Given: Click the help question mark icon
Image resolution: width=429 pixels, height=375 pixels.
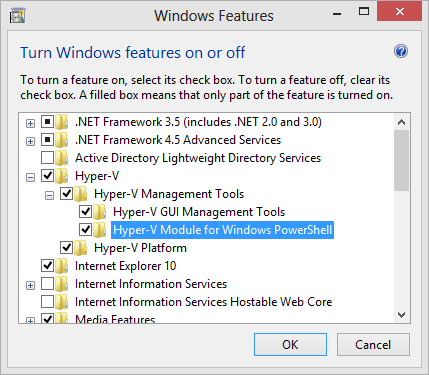Looking at the screenshot, I should (x=401, y=51).
